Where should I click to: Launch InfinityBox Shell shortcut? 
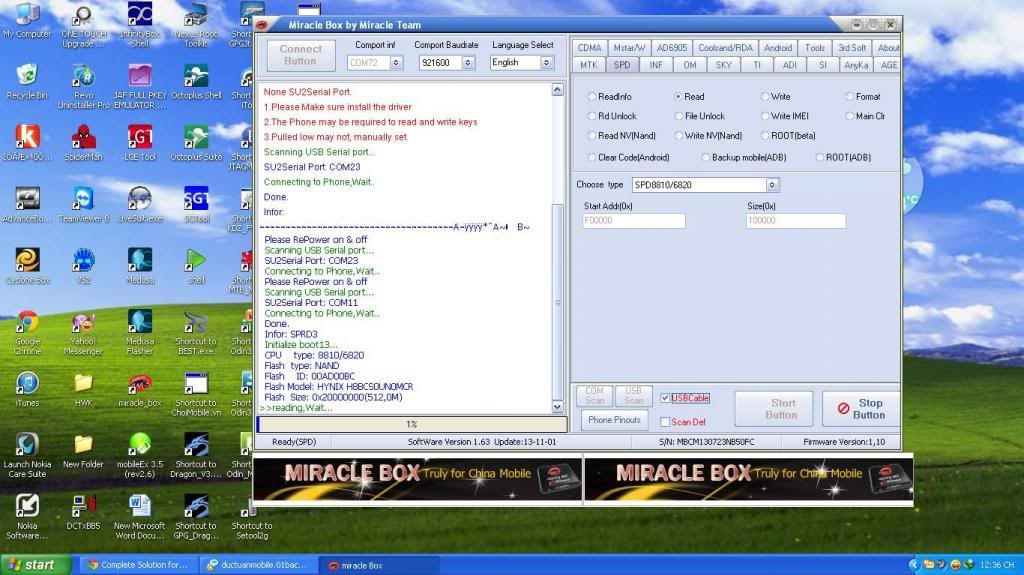[x=140, y=25]
